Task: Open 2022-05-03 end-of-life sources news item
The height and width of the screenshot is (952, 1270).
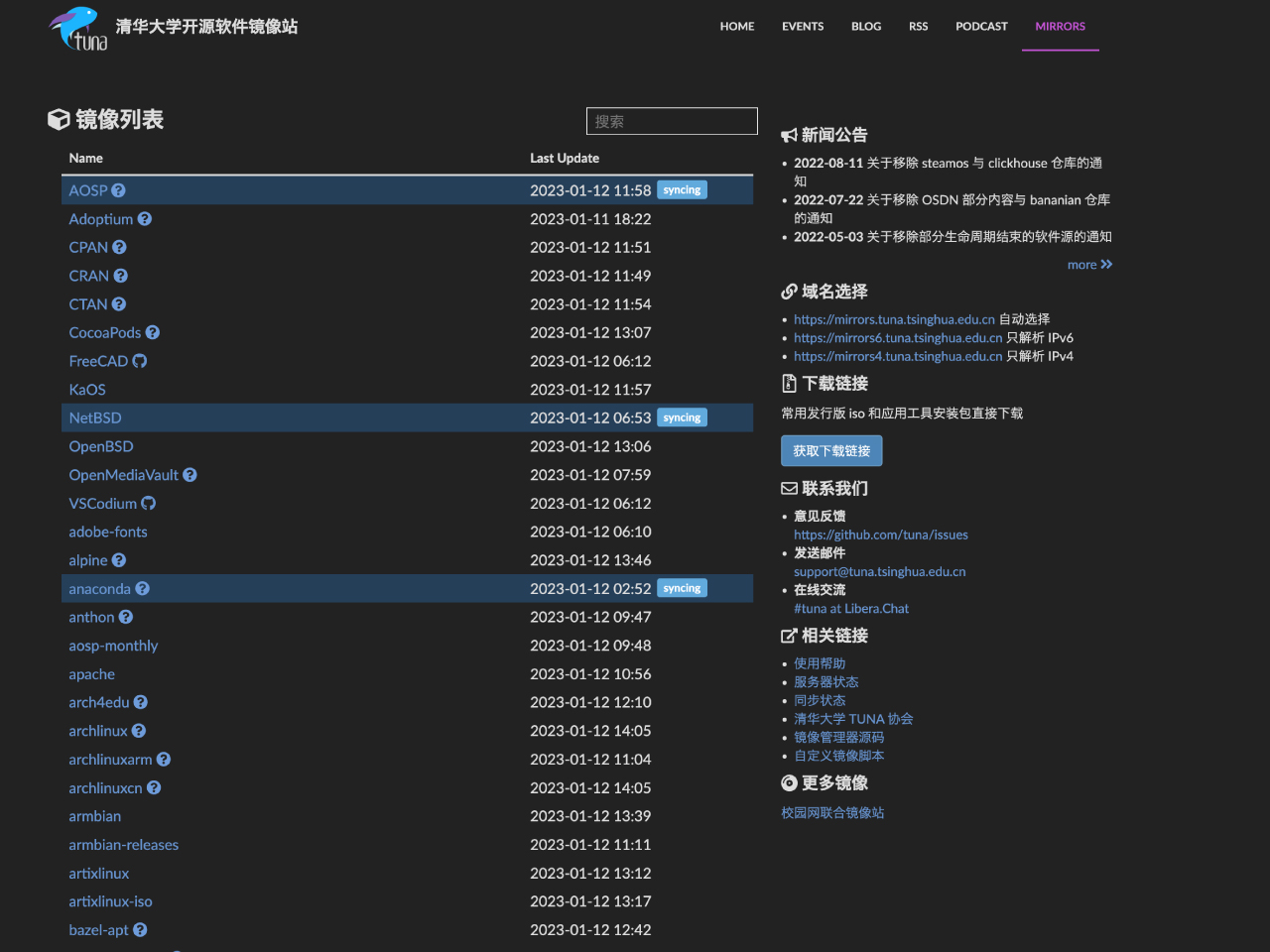Action: 952,237
